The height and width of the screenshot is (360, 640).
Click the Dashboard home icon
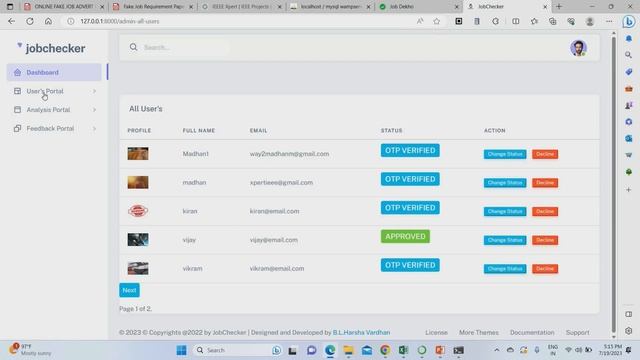17,72
